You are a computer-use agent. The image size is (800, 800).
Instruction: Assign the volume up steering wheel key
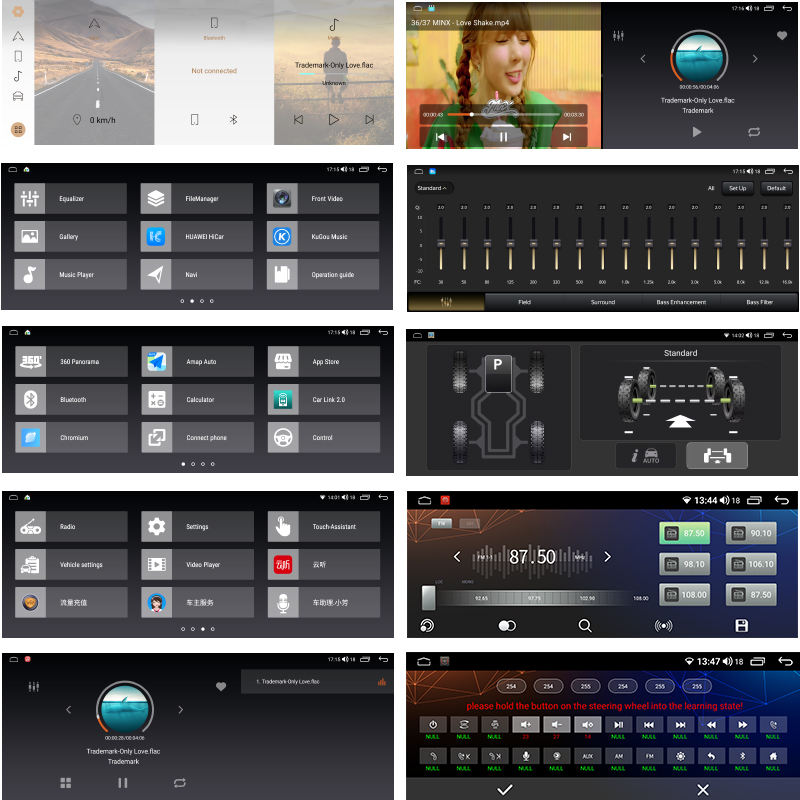[x=526, y=724]
